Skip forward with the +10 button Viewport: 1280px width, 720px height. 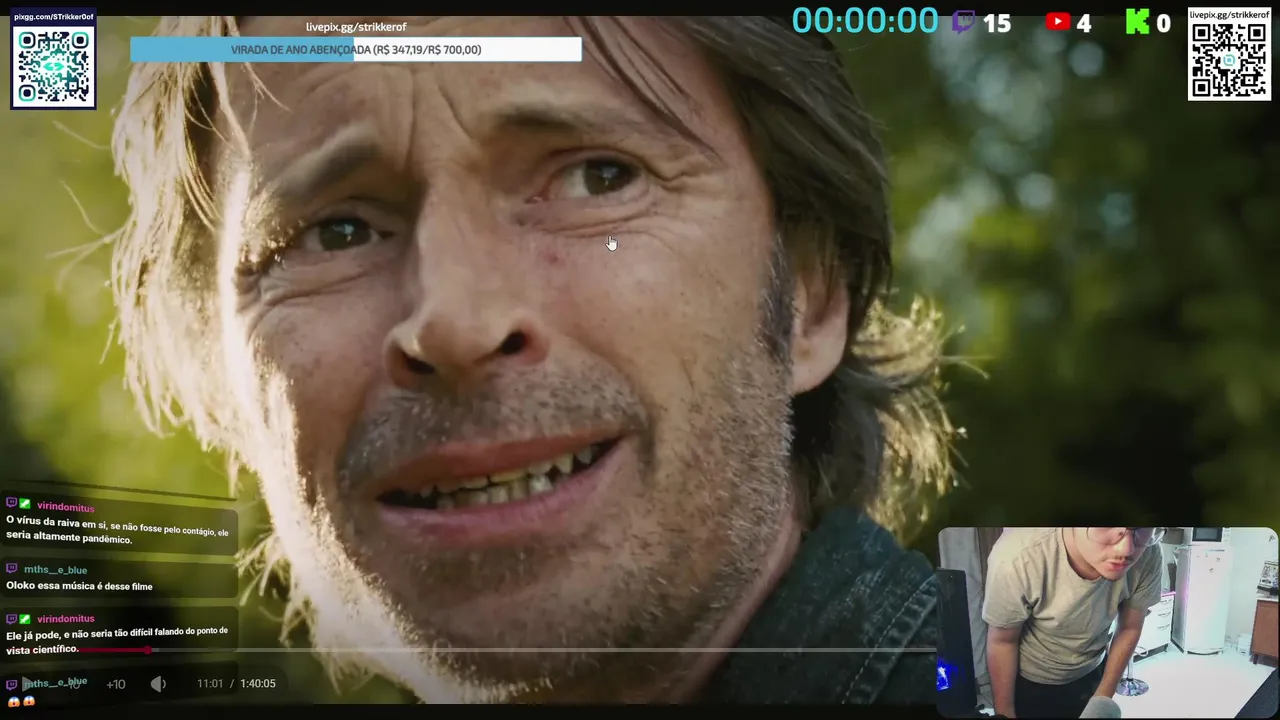(116, 684)
